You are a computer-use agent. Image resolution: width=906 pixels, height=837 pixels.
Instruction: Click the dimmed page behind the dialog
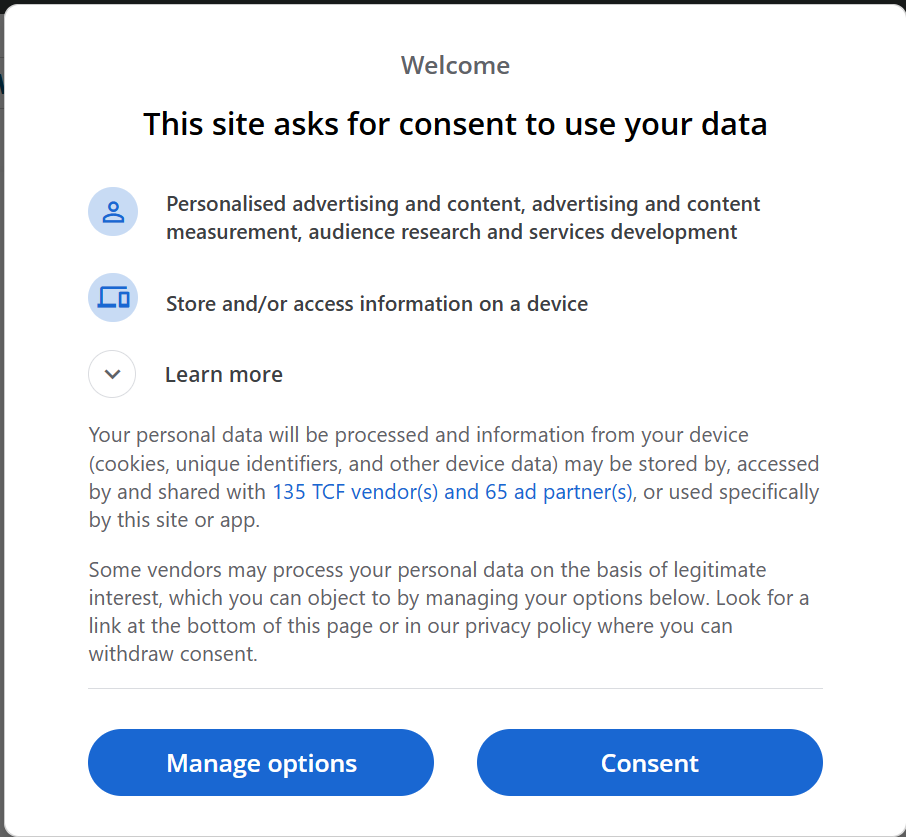[x=2, y=404]
